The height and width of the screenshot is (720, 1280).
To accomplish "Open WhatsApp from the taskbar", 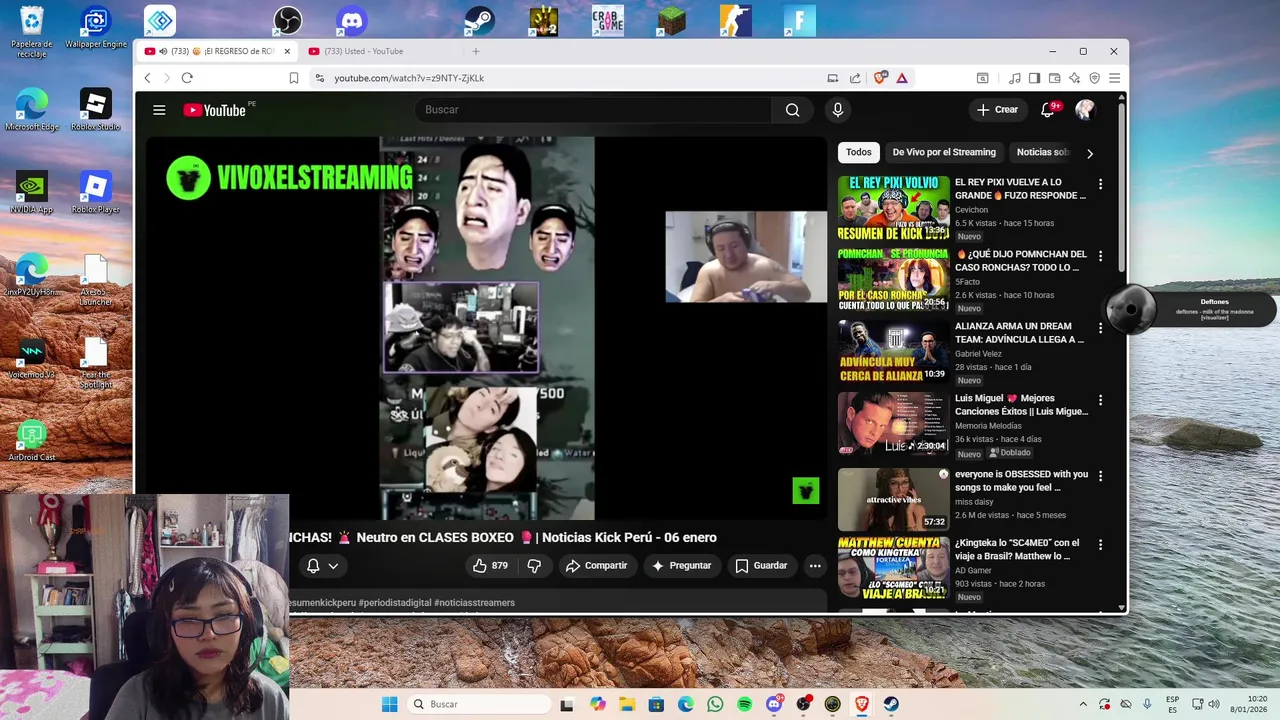I will point(715,704).
